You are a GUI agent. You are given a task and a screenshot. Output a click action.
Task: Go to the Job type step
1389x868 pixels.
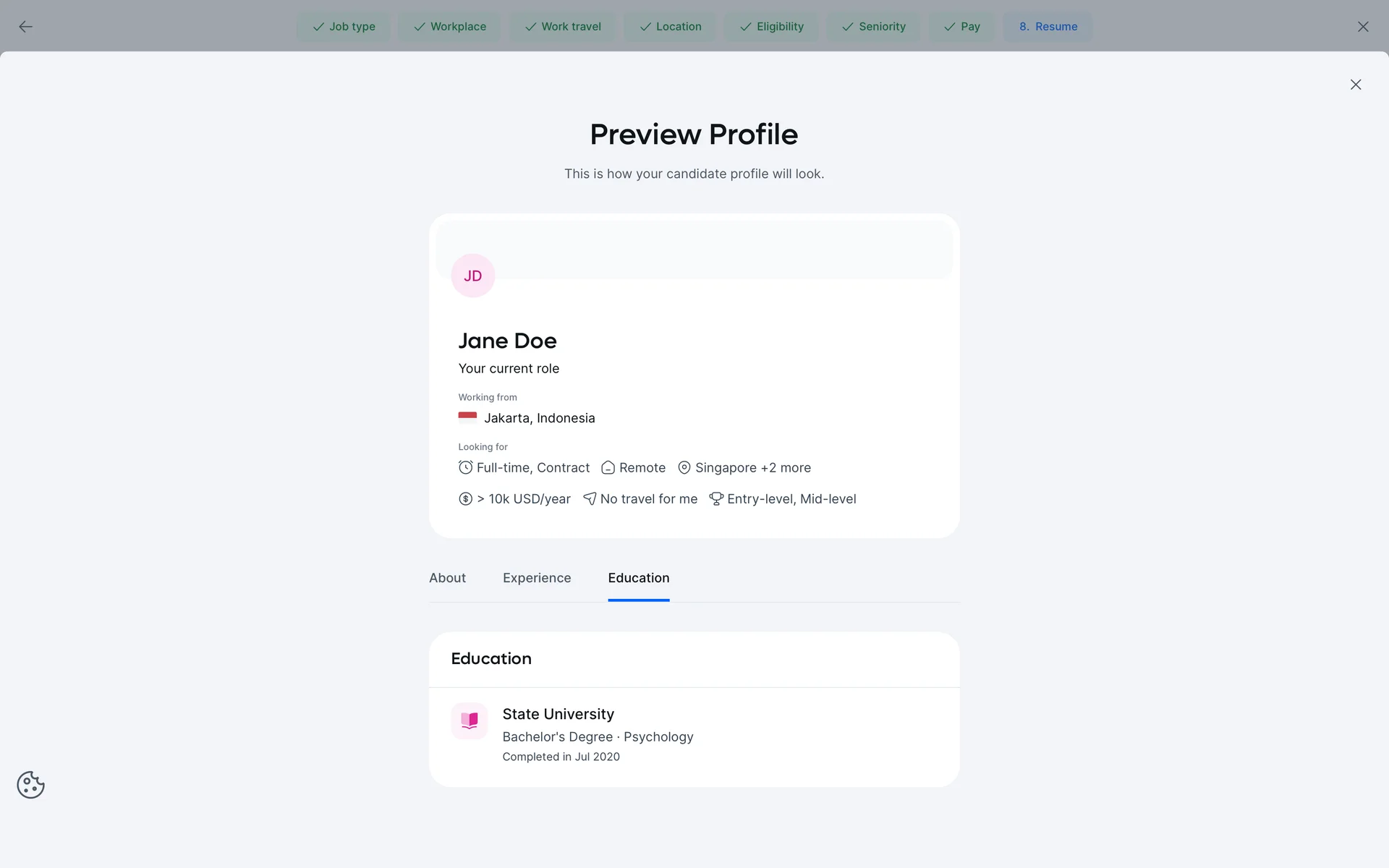[344, 27]
